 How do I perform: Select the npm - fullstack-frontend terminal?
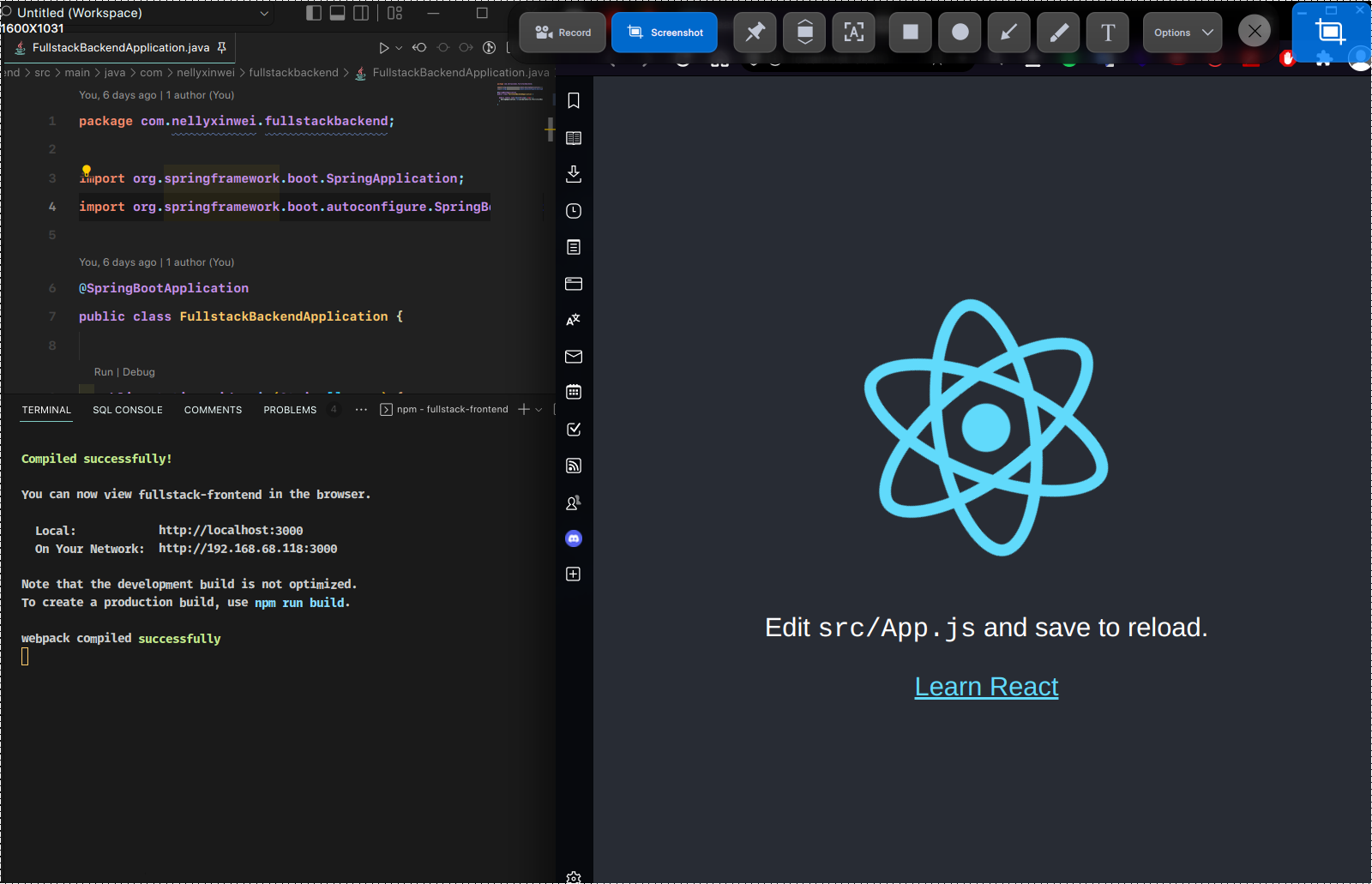tap(445, 410)
